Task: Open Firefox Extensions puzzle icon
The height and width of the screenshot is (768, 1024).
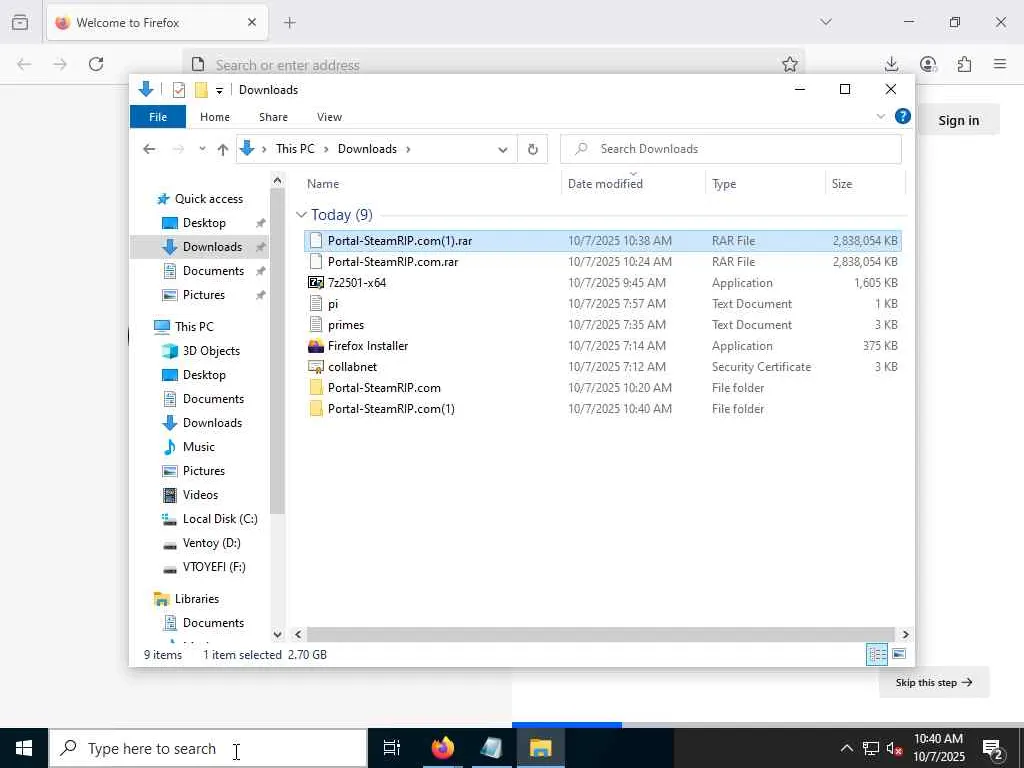Action: click(964, 64)
